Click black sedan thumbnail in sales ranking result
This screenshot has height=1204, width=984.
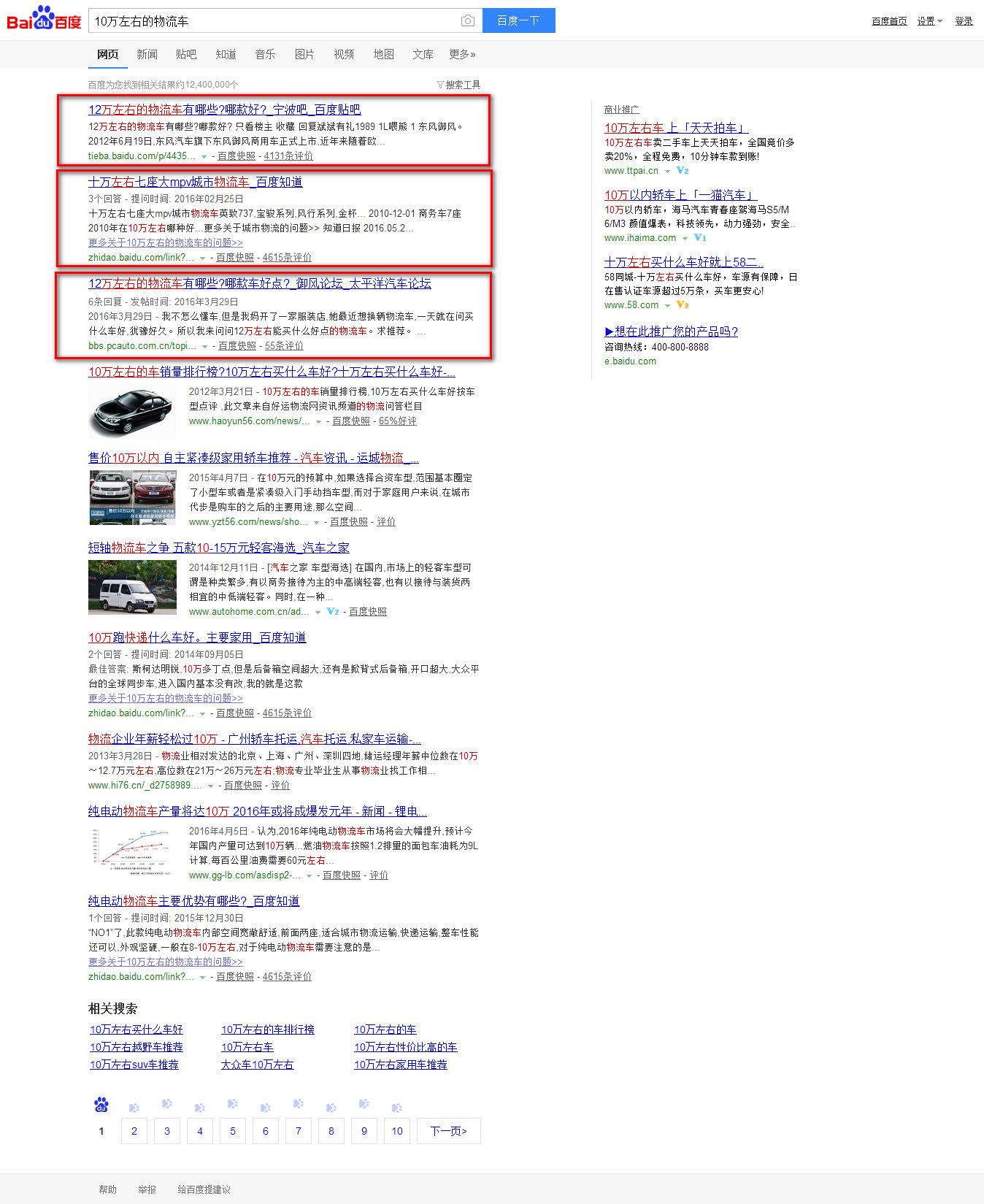pos(132,413)
